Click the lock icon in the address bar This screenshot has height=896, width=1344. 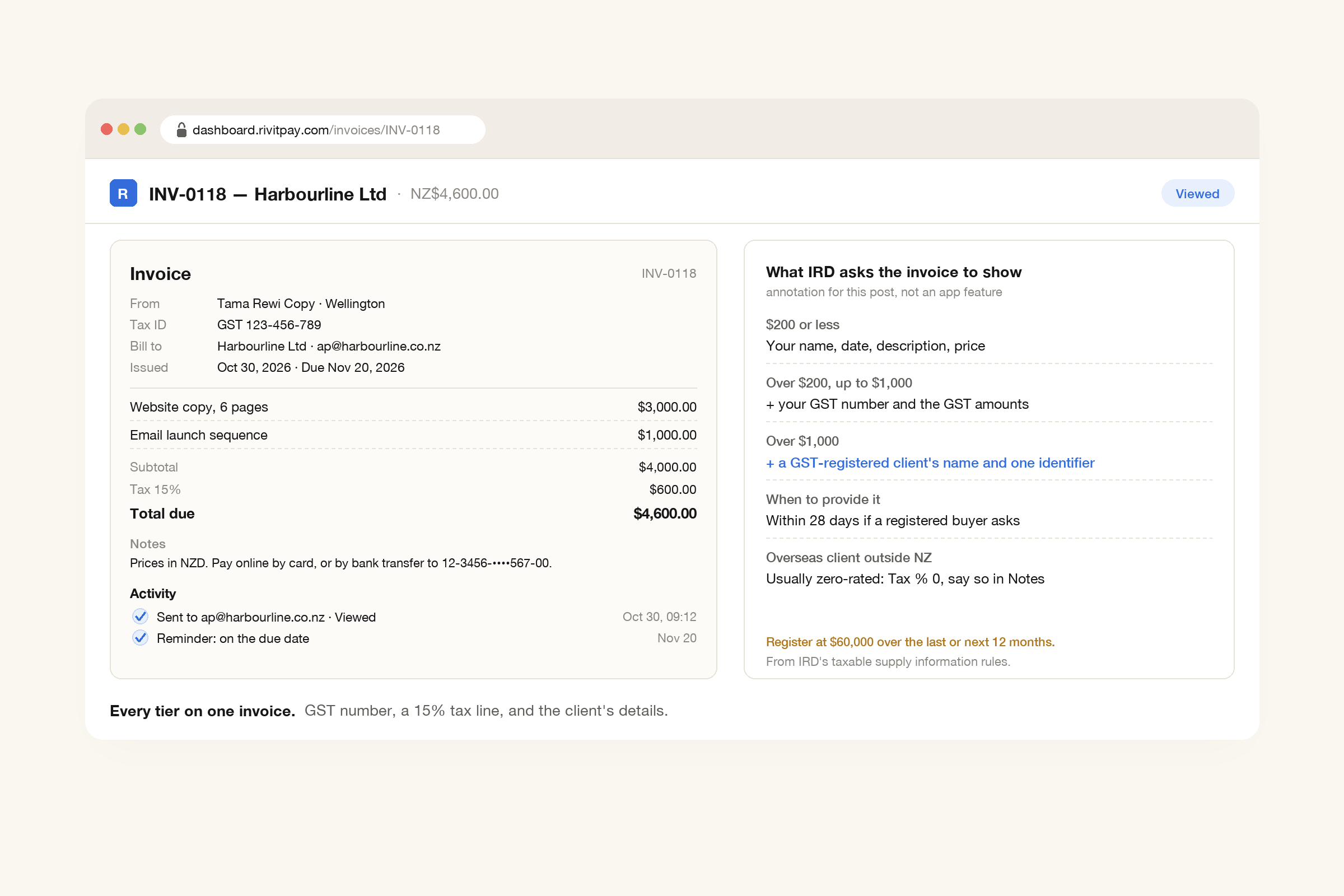[181, 130]
